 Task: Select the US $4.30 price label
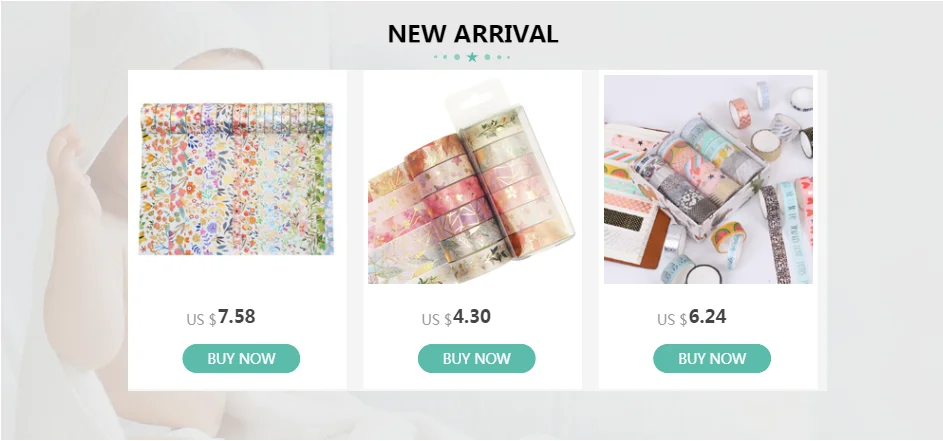coord(456,317)
